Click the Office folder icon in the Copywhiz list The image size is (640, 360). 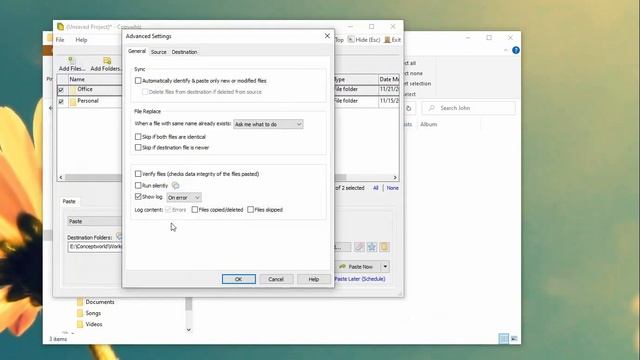click(73, 90)
